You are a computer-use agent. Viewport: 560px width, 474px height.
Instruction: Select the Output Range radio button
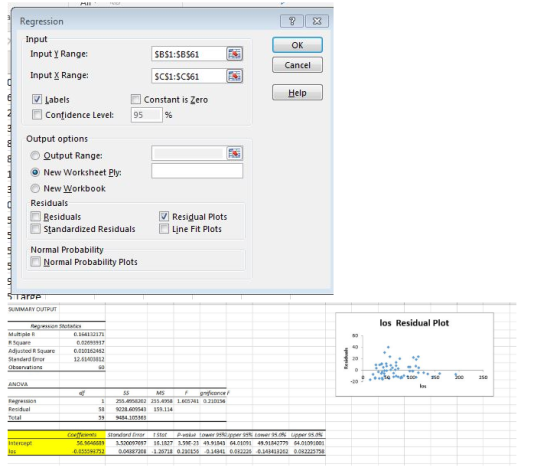click(x=35, y=155)
